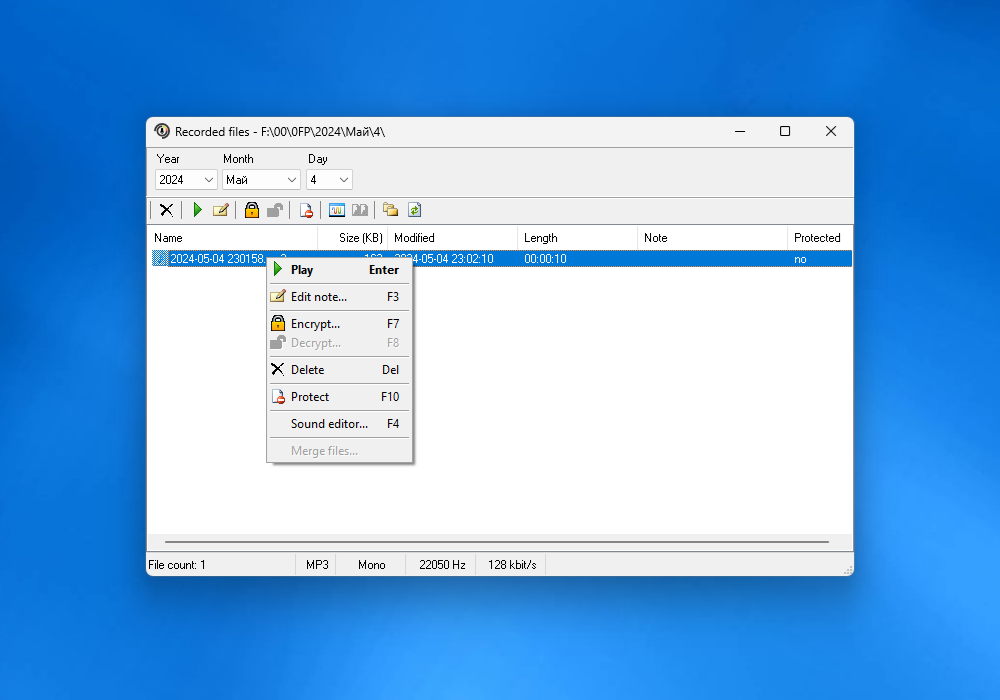
Task: Click the 22050 Hz status bar entry
Action: tap(442, 565)
